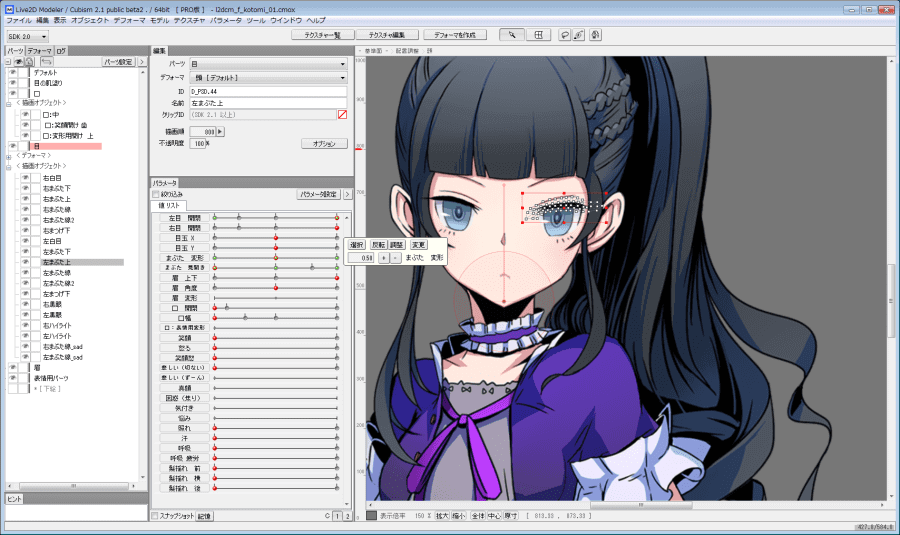Click the small collapse-all box in parts toolbar
The image size is (900, 535).
click(8, 62)
